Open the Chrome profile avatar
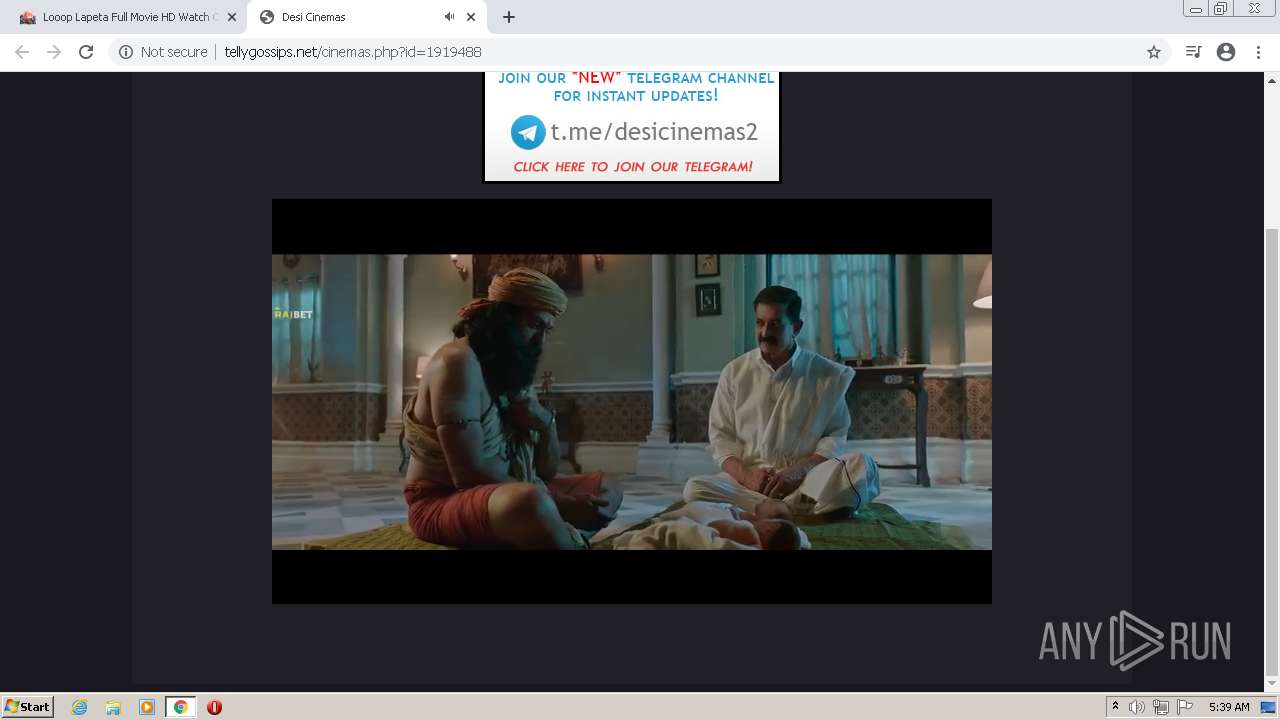Viewport: 1280px width, 720px height. (1226, 52)
